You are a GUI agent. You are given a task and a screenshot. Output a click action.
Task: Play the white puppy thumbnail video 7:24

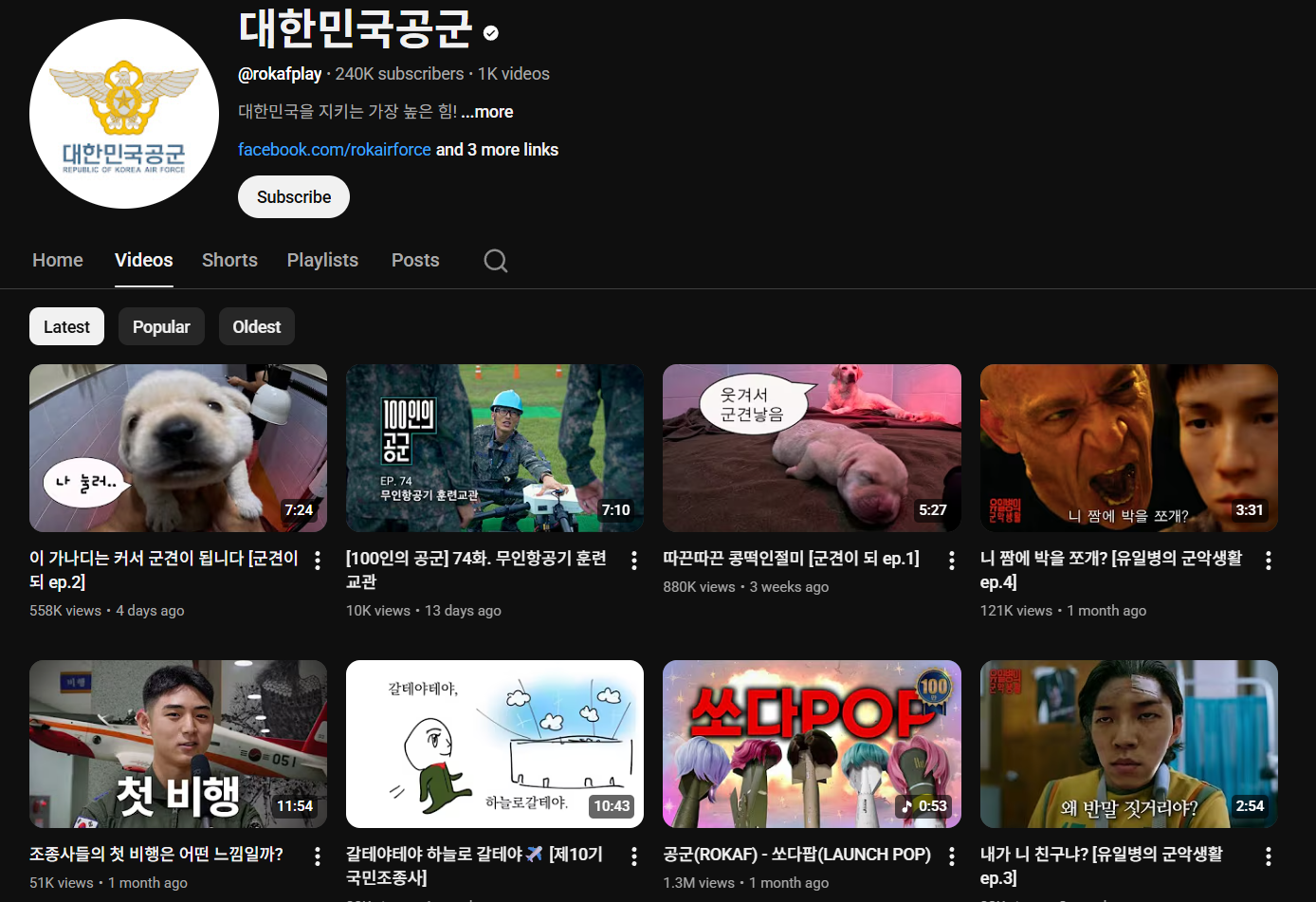coord(178,449)
